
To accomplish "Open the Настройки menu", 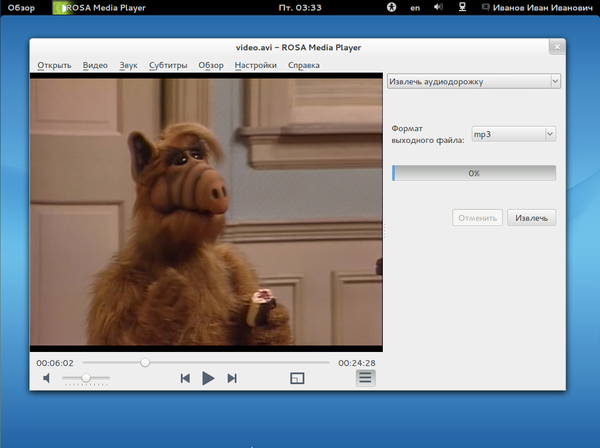I will click(256, 65).
